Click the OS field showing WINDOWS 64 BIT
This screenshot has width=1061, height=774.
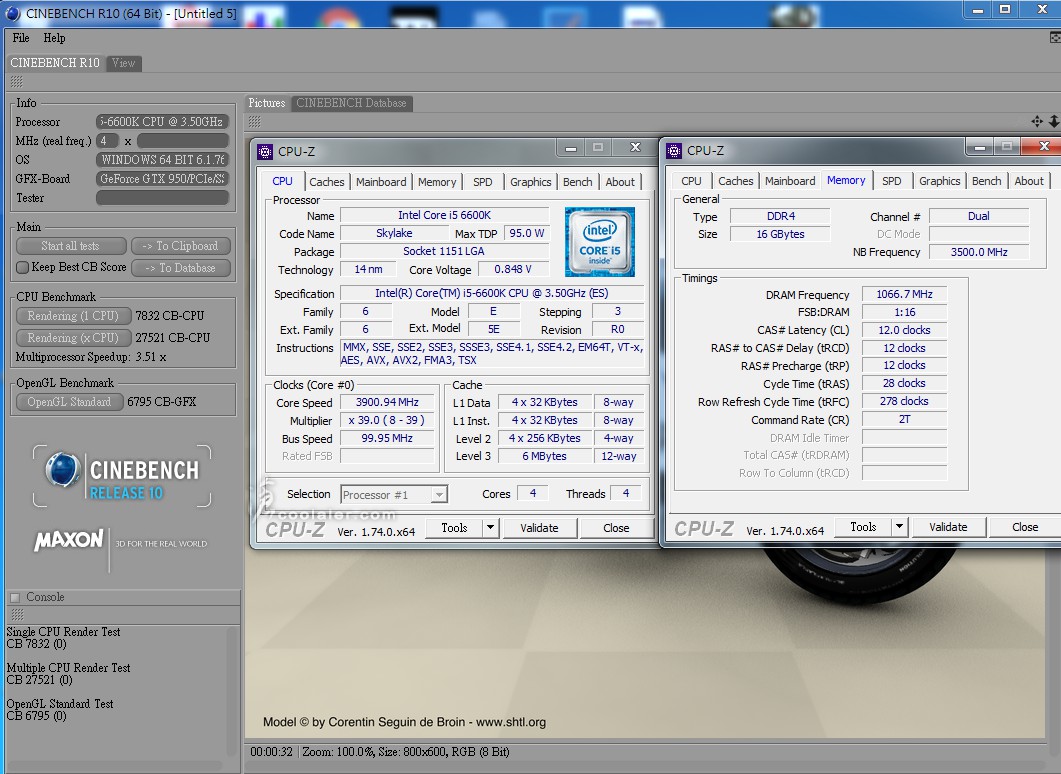[162, 160]
